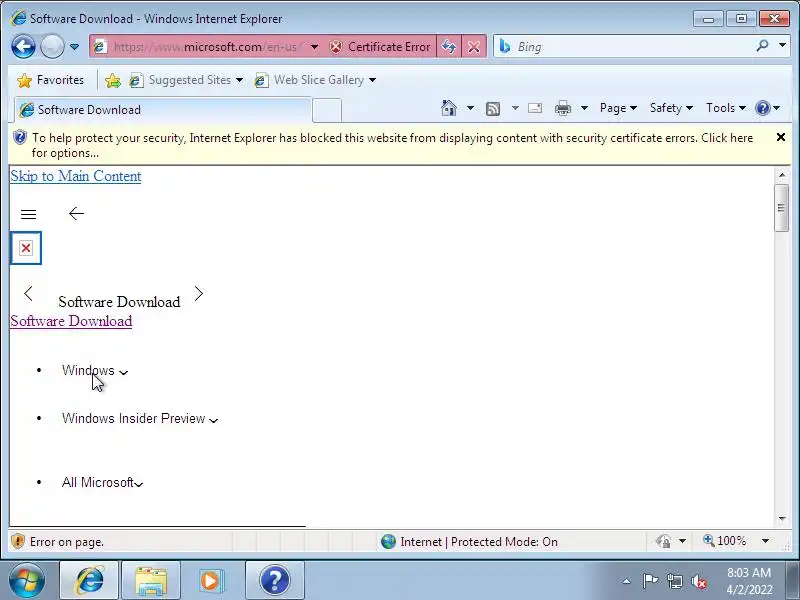This screenshot has width=800, height=600.
Task: Click the network tray icon
Action: (674, 581)
